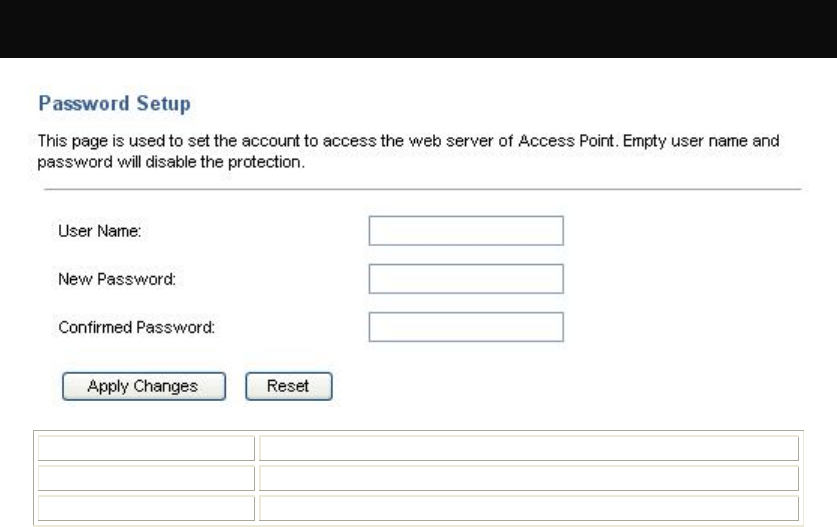Click the 'Confirmed Password:' label text
This screenshot has width=837, height=527.
[137, 327]
